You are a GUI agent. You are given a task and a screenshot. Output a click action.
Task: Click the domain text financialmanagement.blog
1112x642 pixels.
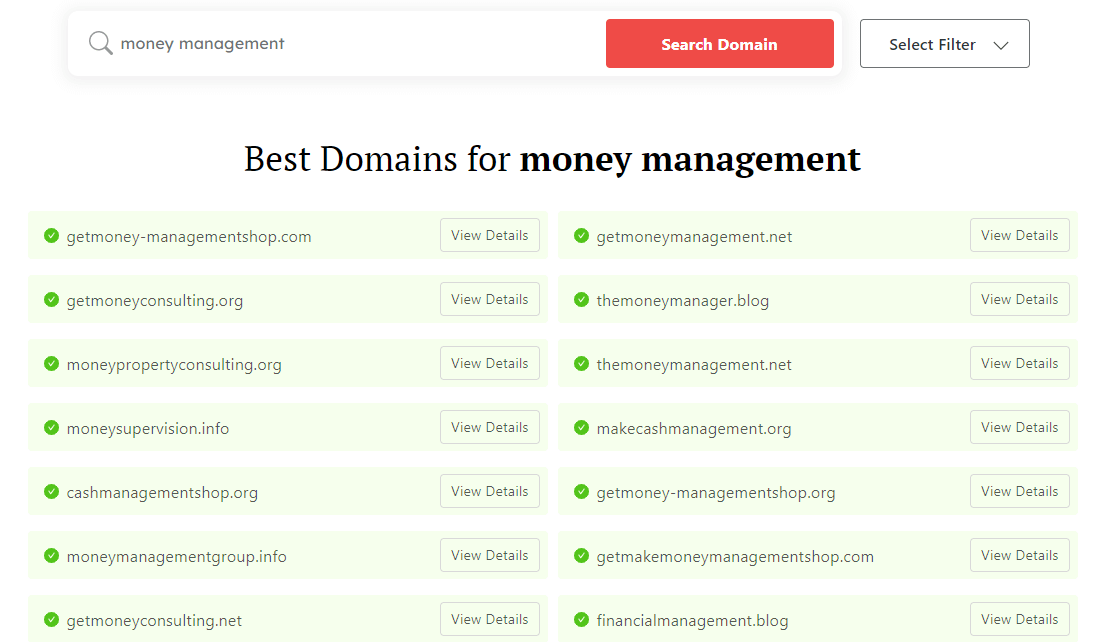(692, 621)
